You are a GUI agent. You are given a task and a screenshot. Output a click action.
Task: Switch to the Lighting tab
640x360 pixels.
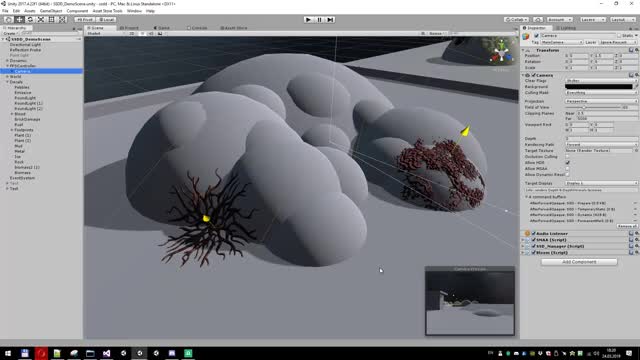coord(566,28)
